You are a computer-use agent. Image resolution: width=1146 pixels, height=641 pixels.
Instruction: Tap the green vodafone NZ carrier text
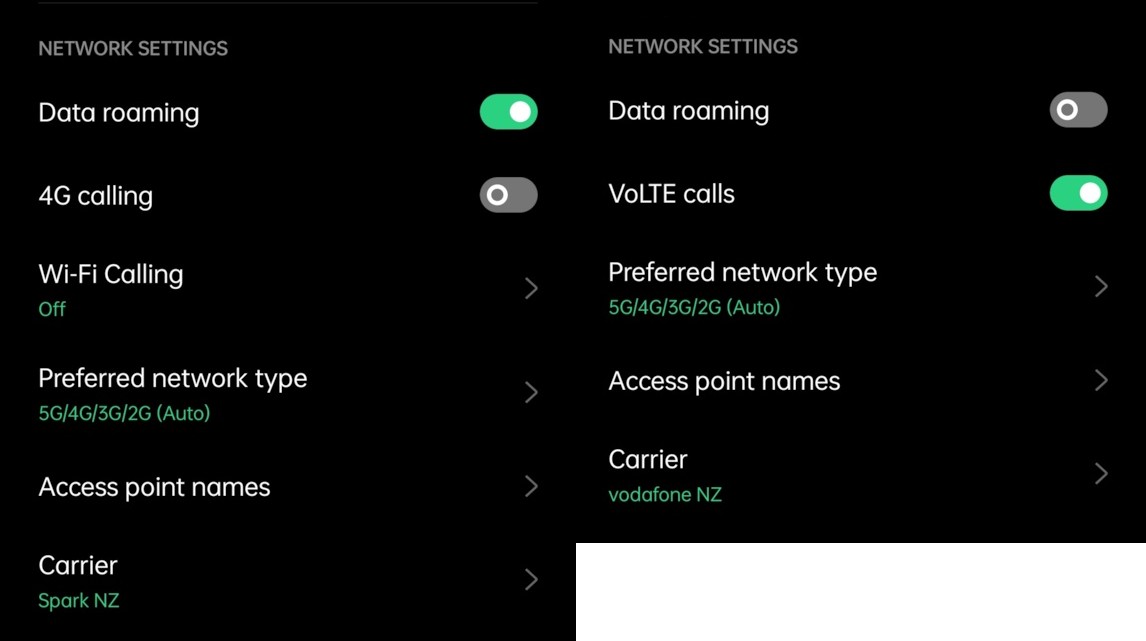click(665, 495)
